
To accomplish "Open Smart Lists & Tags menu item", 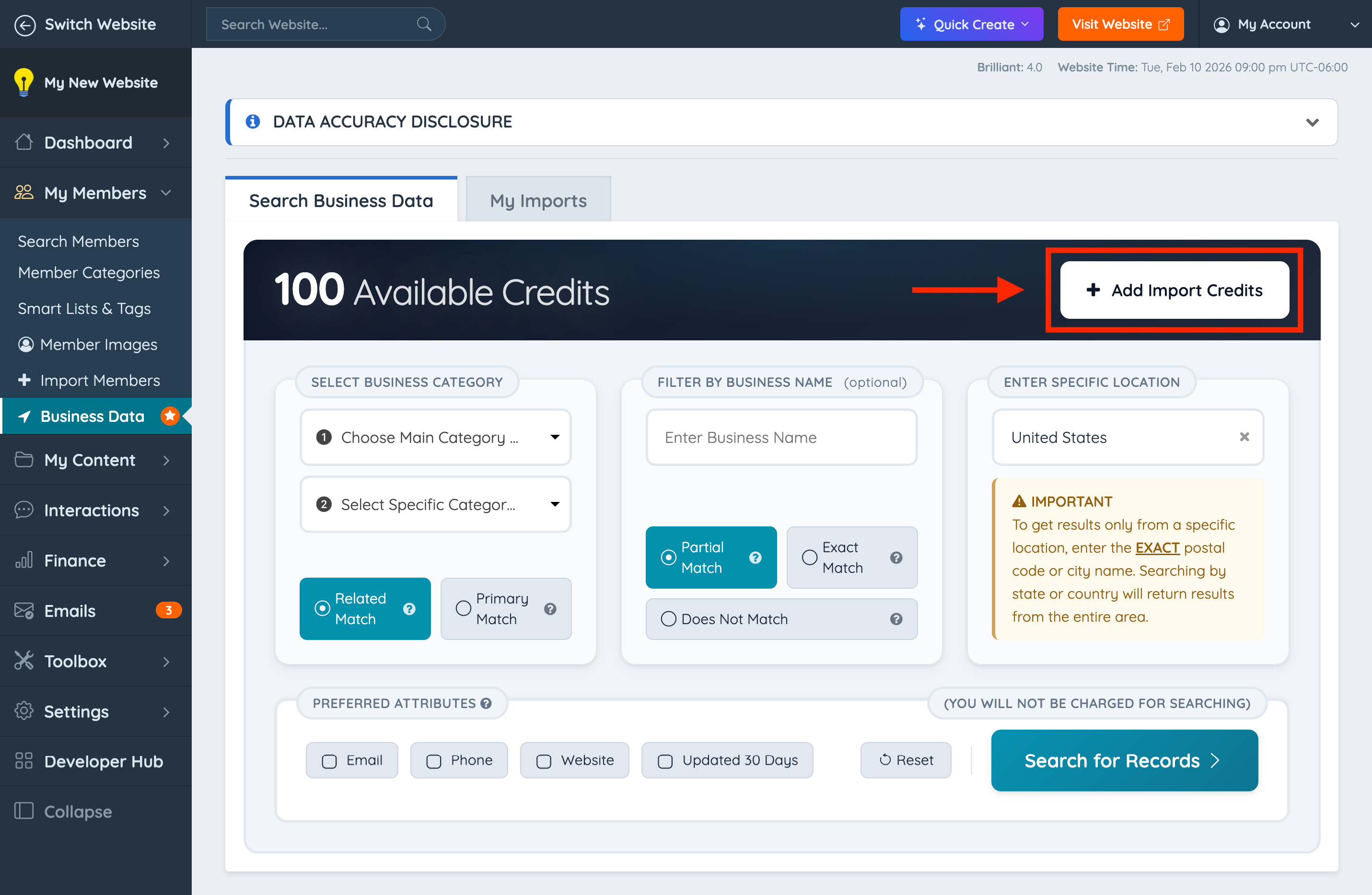I will coord(84,308).
